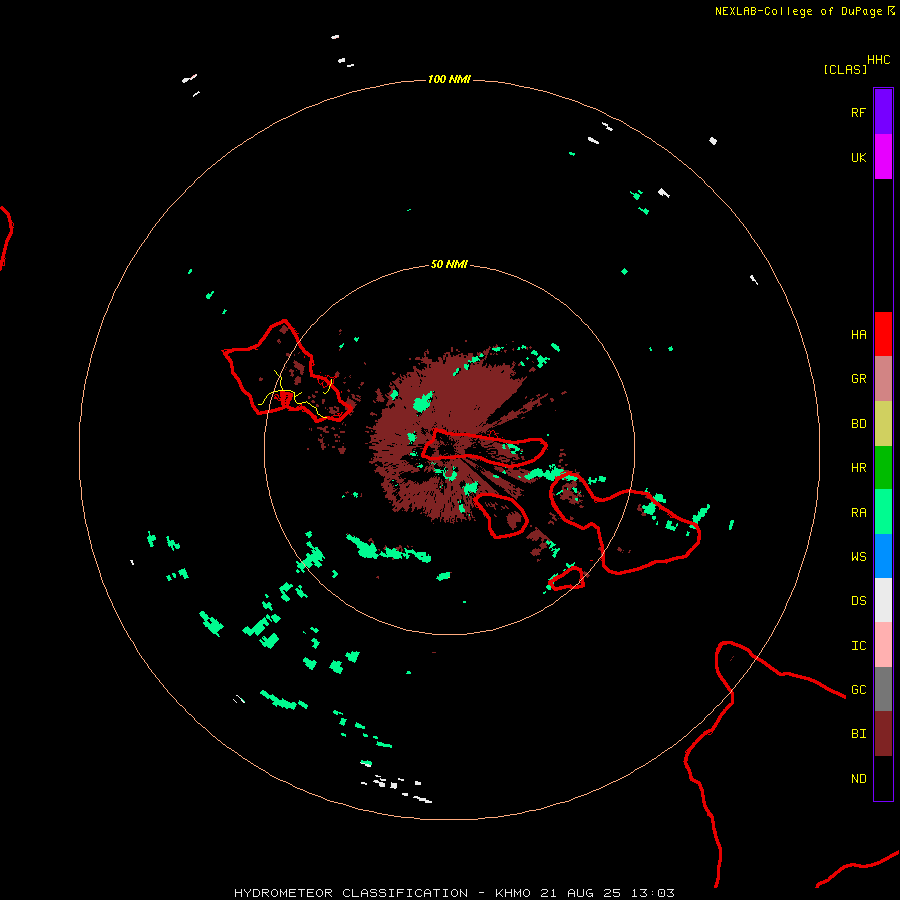
Task: Click the HR legend label
Action: click(858, 468)
